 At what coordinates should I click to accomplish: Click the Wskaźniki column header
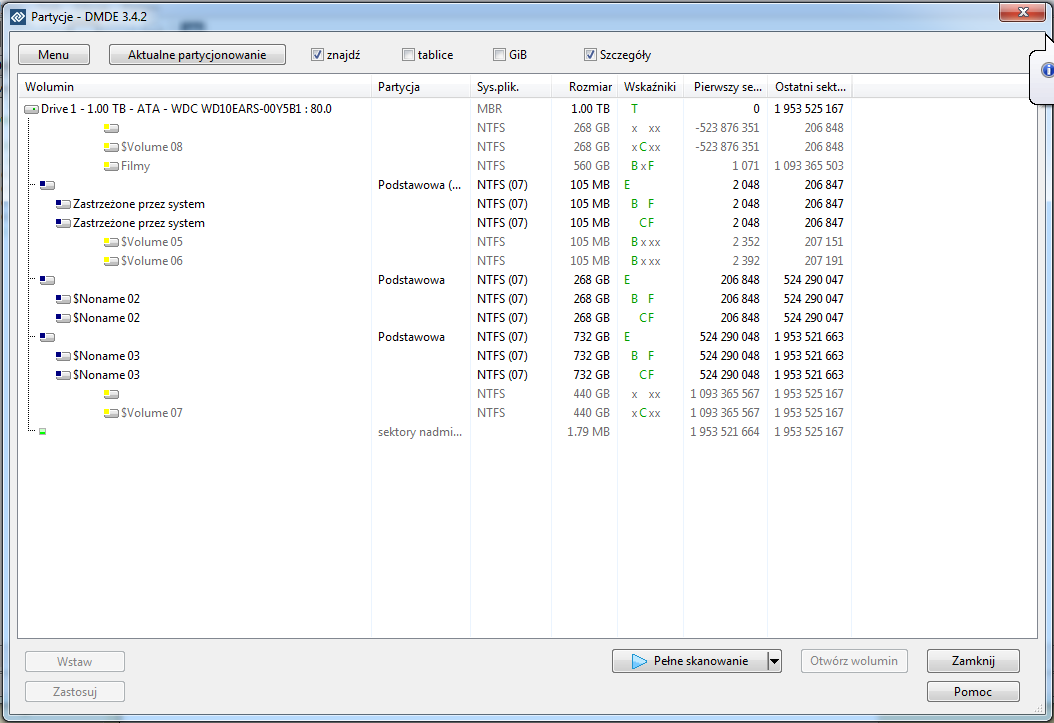[x=650, y=87]
